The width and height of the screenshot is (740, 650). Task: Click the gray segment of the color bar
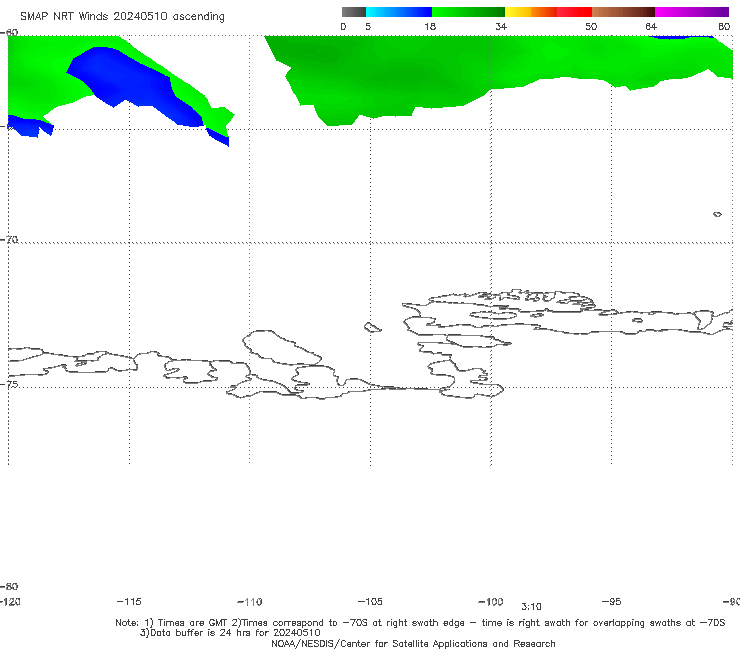tap(353, 12)
